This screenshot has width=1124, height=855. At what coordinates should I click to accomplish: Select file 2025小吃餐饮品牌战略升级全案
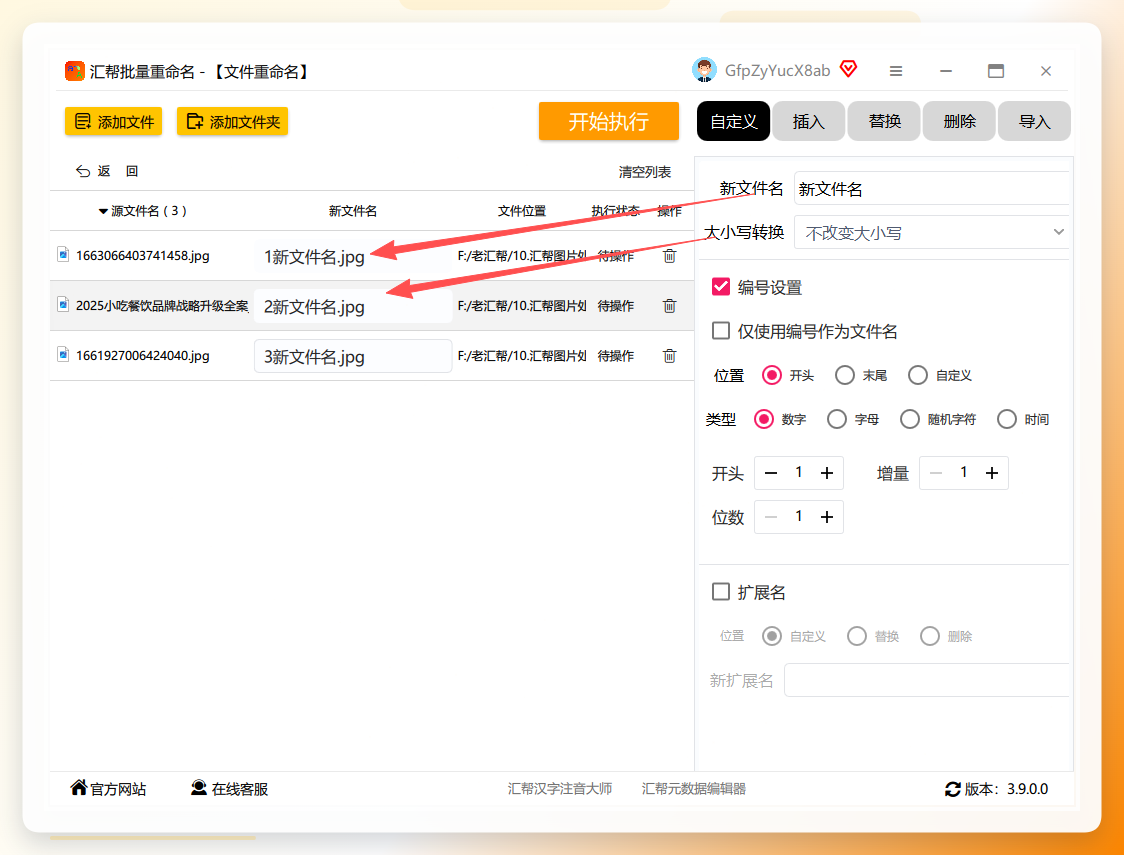162,306
